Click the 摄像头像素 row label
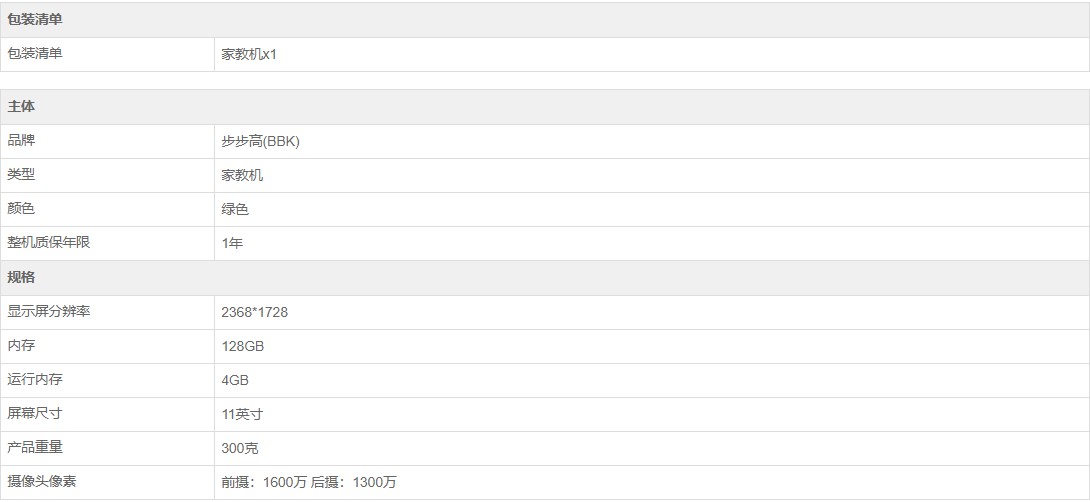This screenshot has height=502, width=1090. tap(42, 482)
